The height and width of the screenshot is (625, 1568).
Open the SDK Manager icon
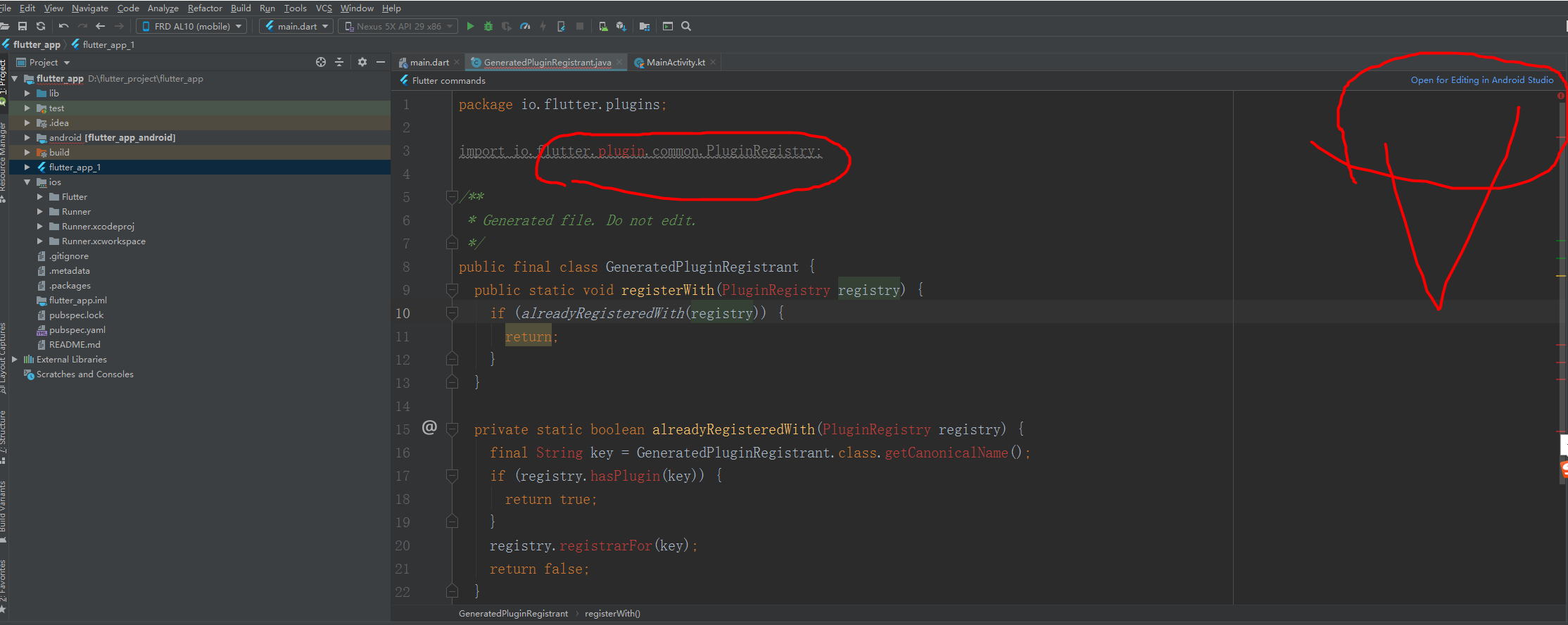tap(621, 26)
